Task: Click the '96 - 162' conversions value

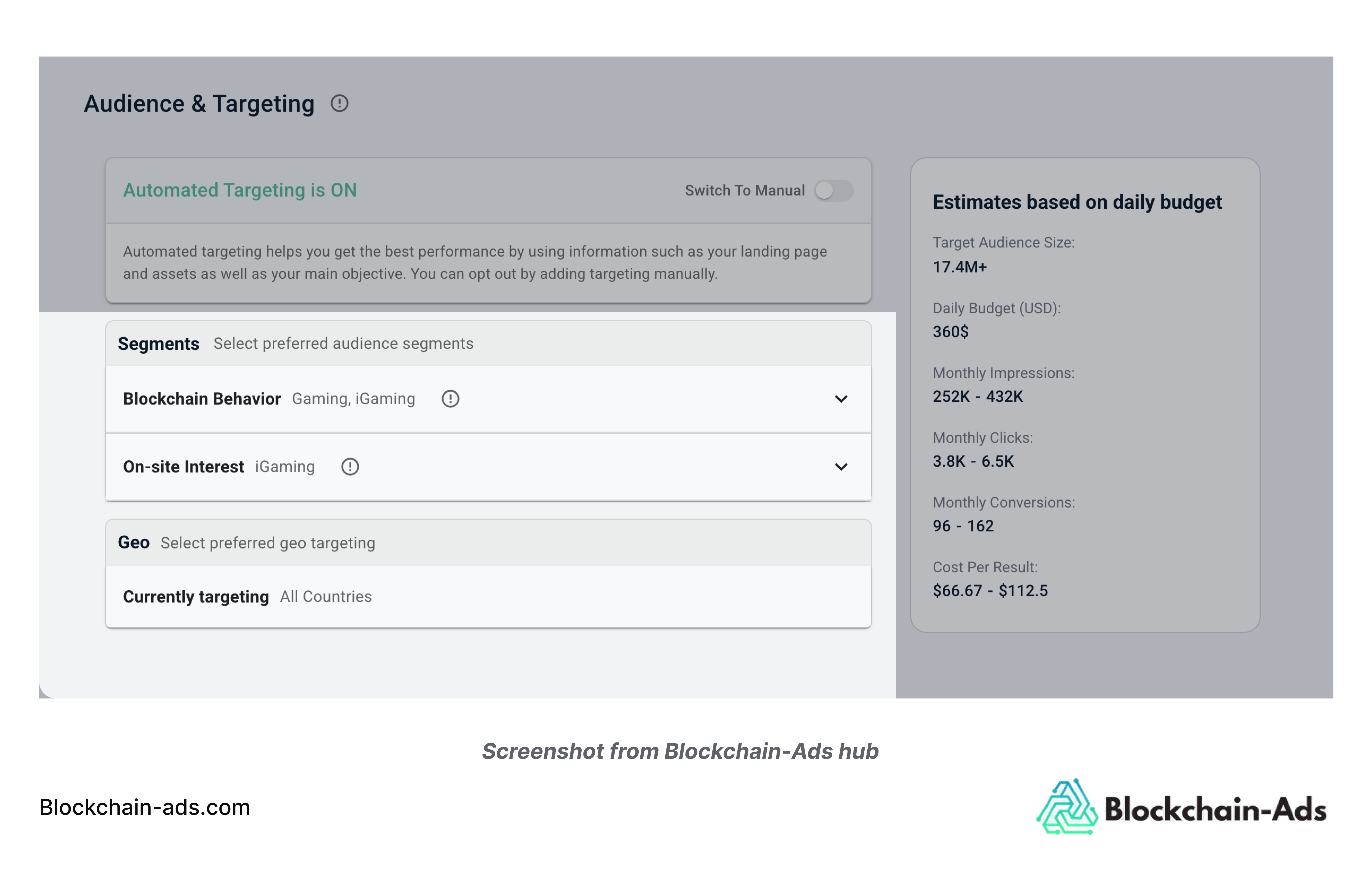Action: (963, 526)
